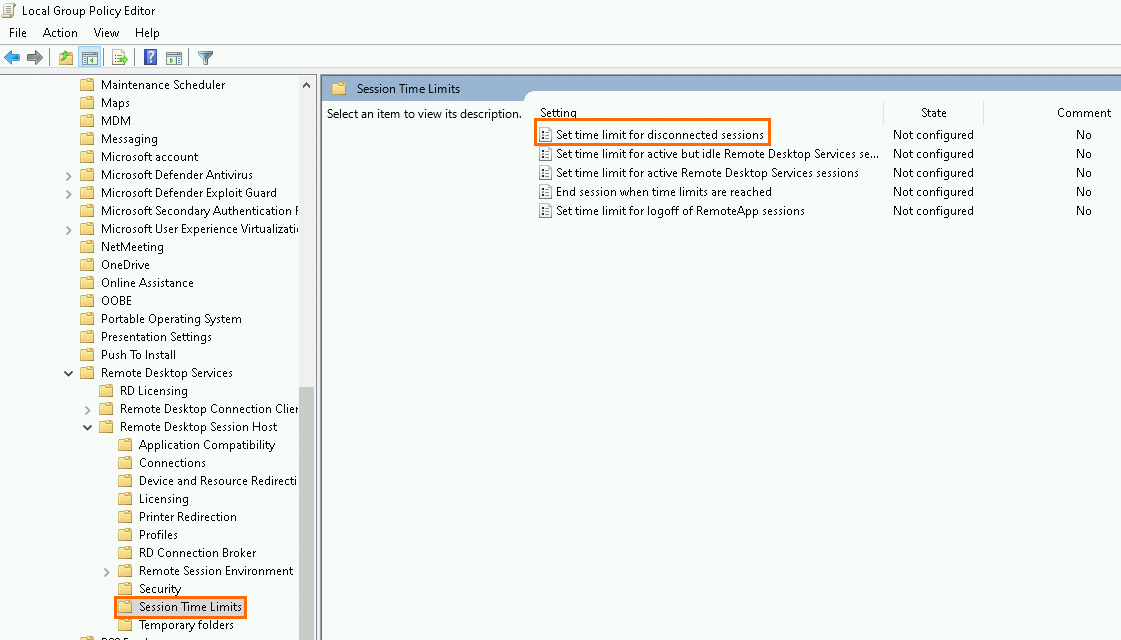The image size is (1121, 640).
Task: Click folder icon beside NetMeeting
Action: pos(87,247)
